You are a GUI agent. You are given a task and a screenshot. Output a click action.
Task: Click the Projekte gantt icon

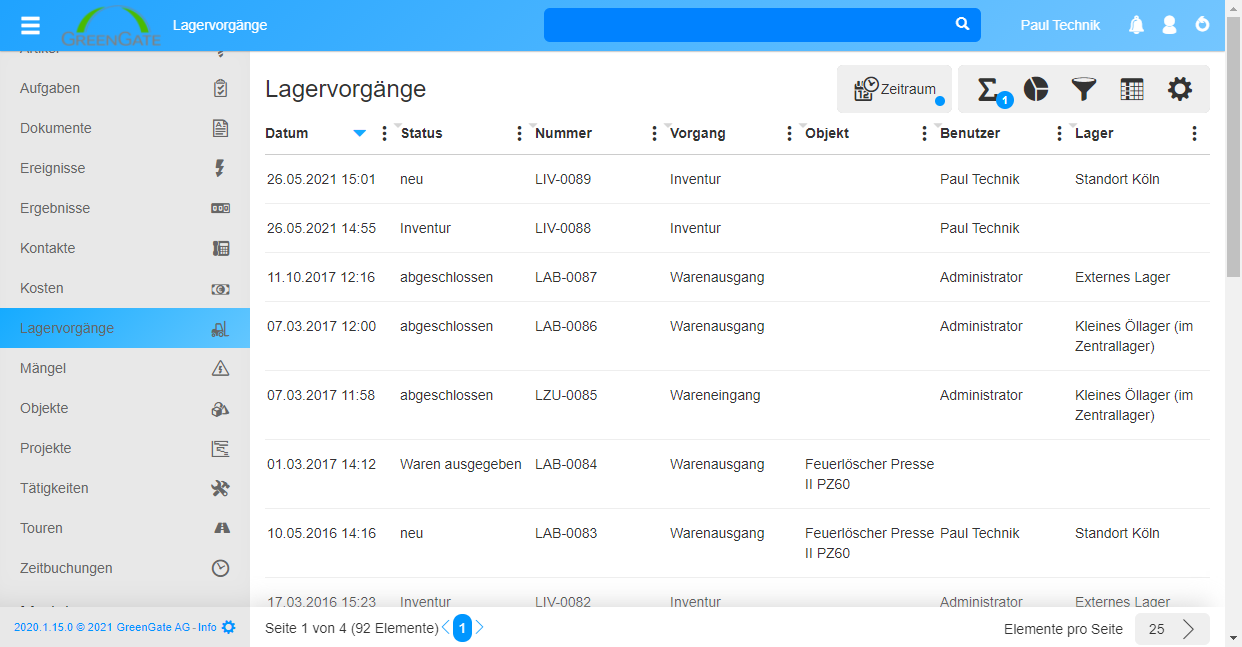click(221, 448)
